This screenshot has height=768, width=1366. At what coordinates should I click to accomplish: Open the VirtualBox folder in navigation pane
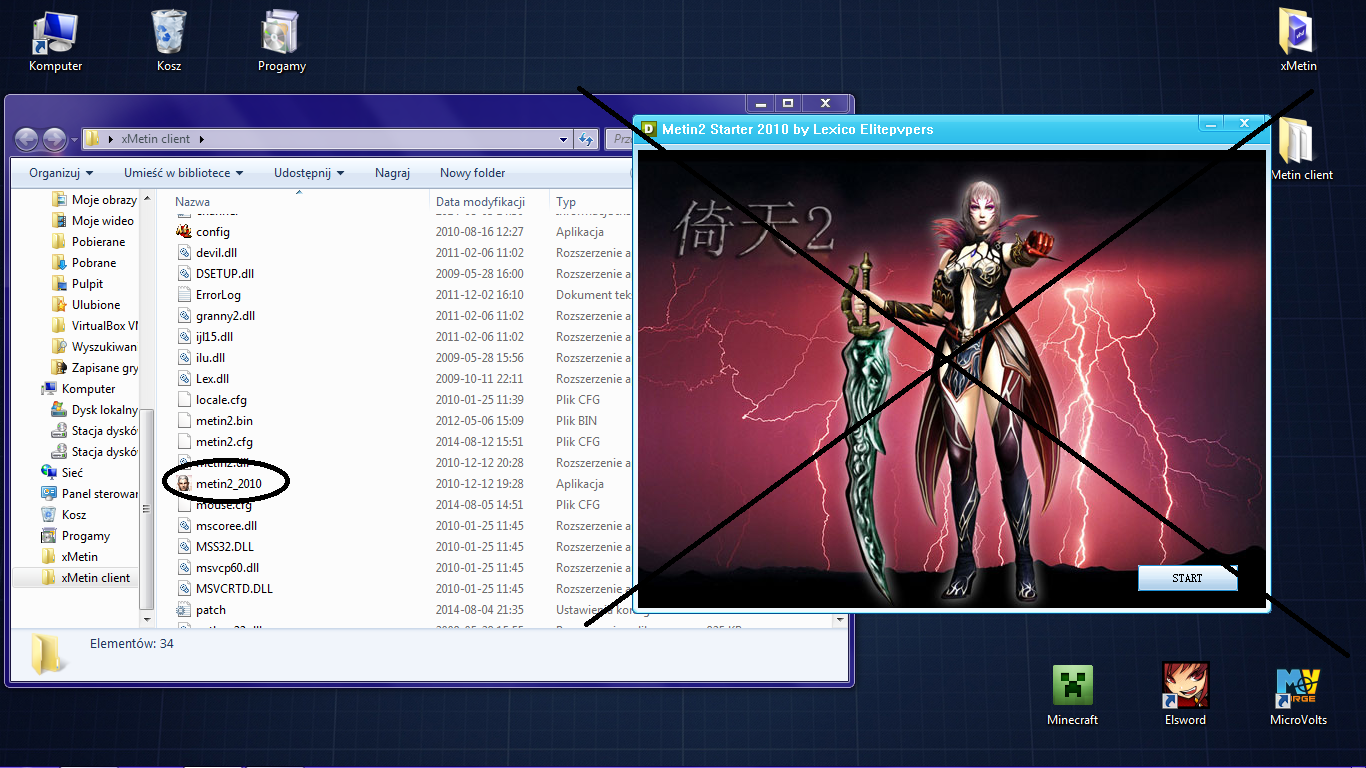[x=95, y=326]
